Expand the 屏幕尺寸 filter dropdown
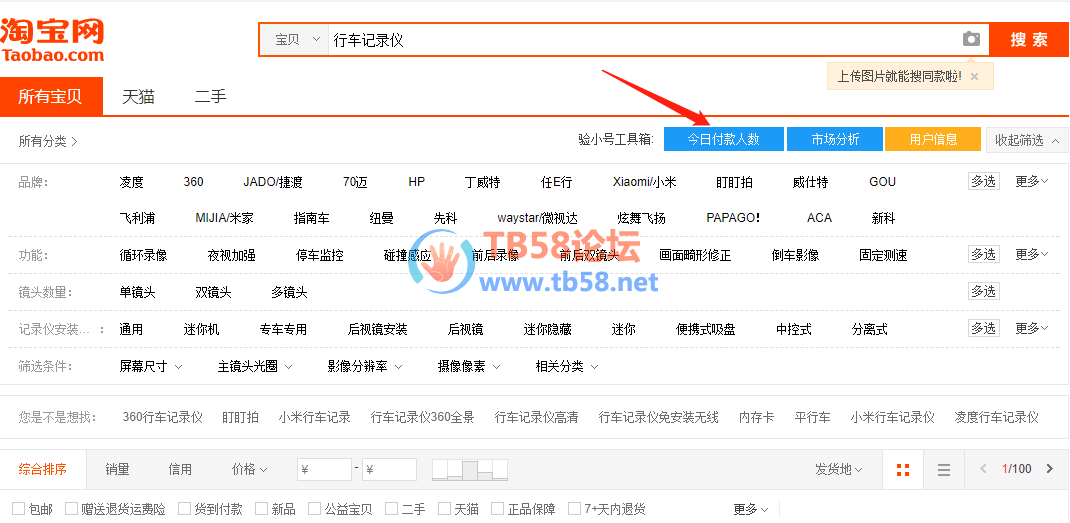 (150, 367)
